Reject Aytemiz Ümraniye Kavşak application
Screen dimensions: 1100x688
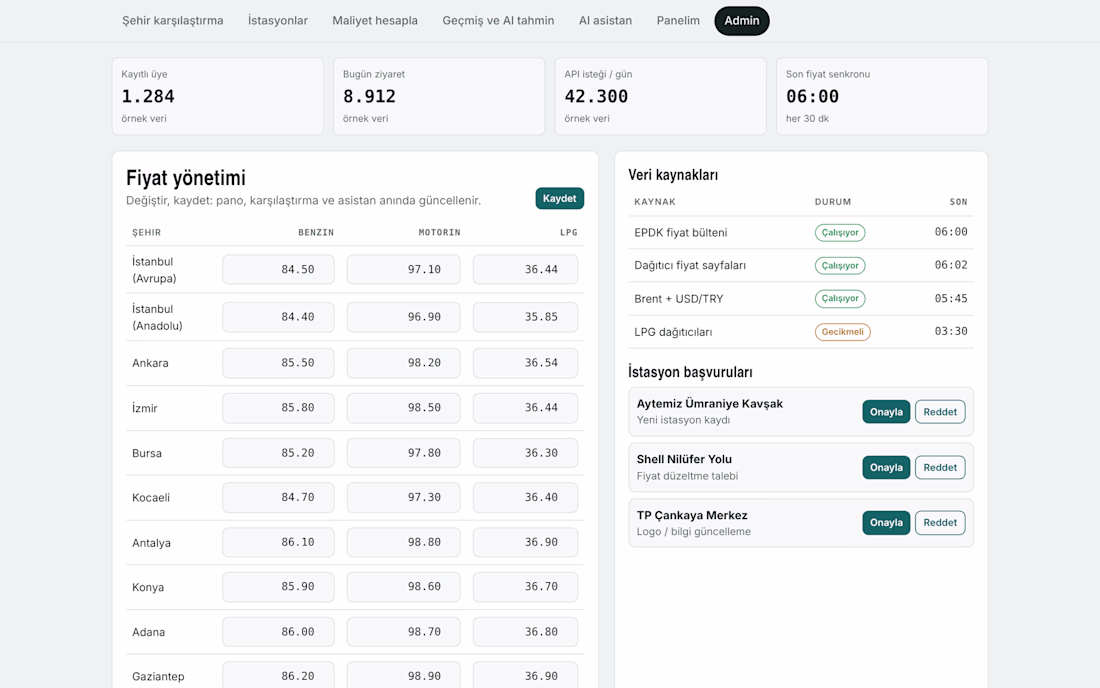[x=940, y=412]
